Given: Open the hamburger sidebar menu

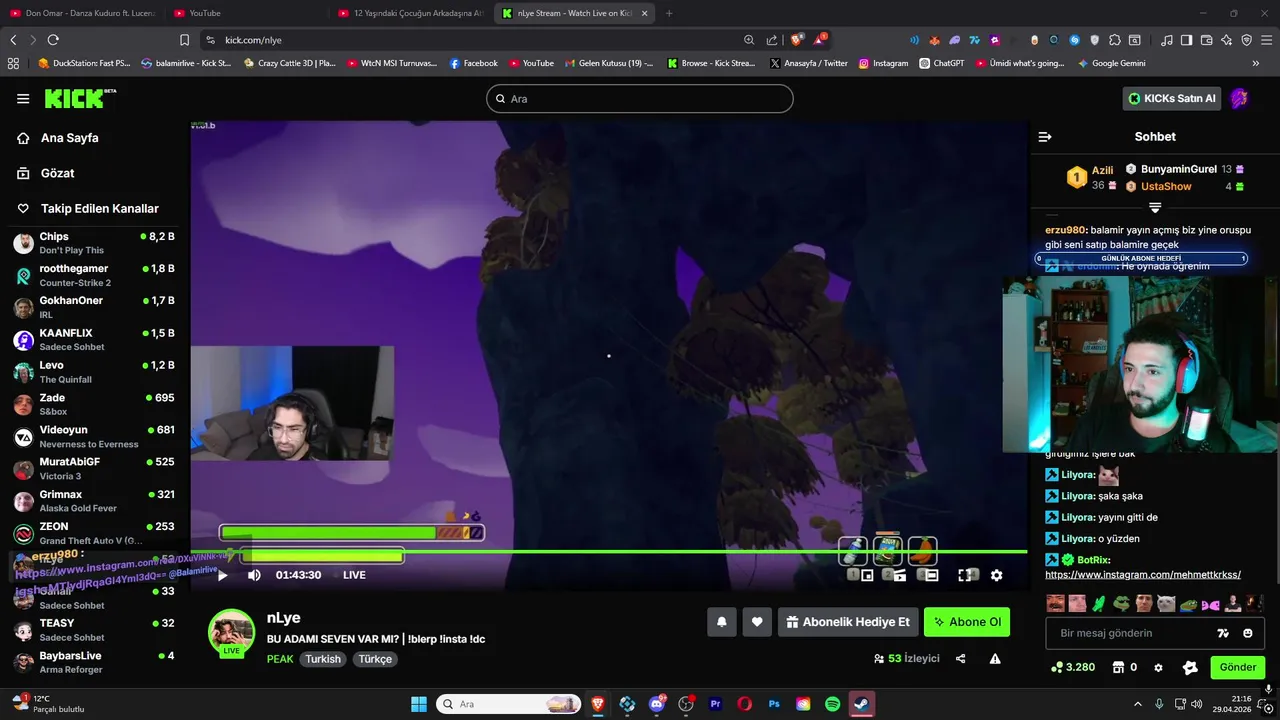Looking at the screenshot, I should point(23,99).
